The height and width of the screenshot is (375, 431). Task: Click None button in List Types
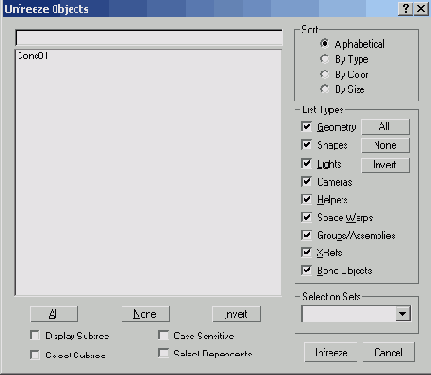coord(386,145)
